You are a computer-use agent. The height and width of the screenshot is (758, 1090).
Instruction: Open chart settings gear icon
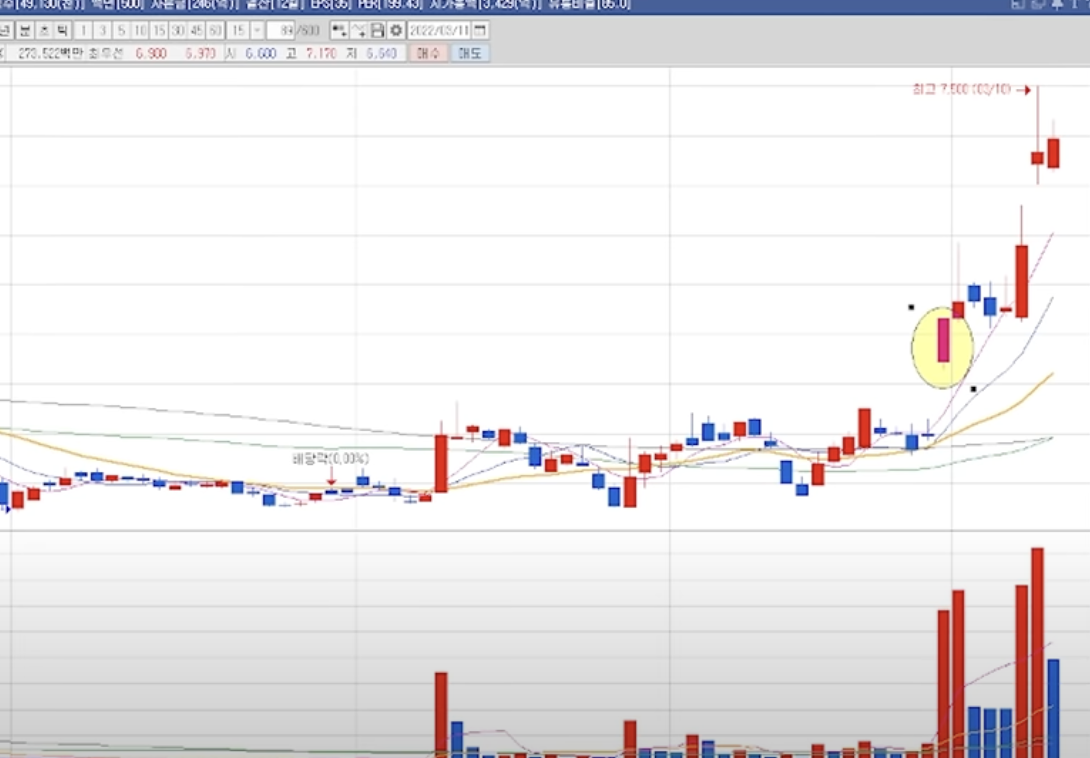click(396, 31)
